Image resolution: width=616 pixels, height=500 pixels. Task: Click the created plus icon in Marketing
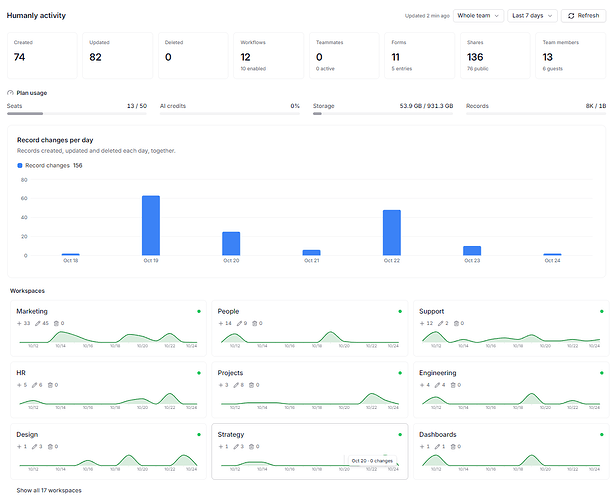pos(19,323)
